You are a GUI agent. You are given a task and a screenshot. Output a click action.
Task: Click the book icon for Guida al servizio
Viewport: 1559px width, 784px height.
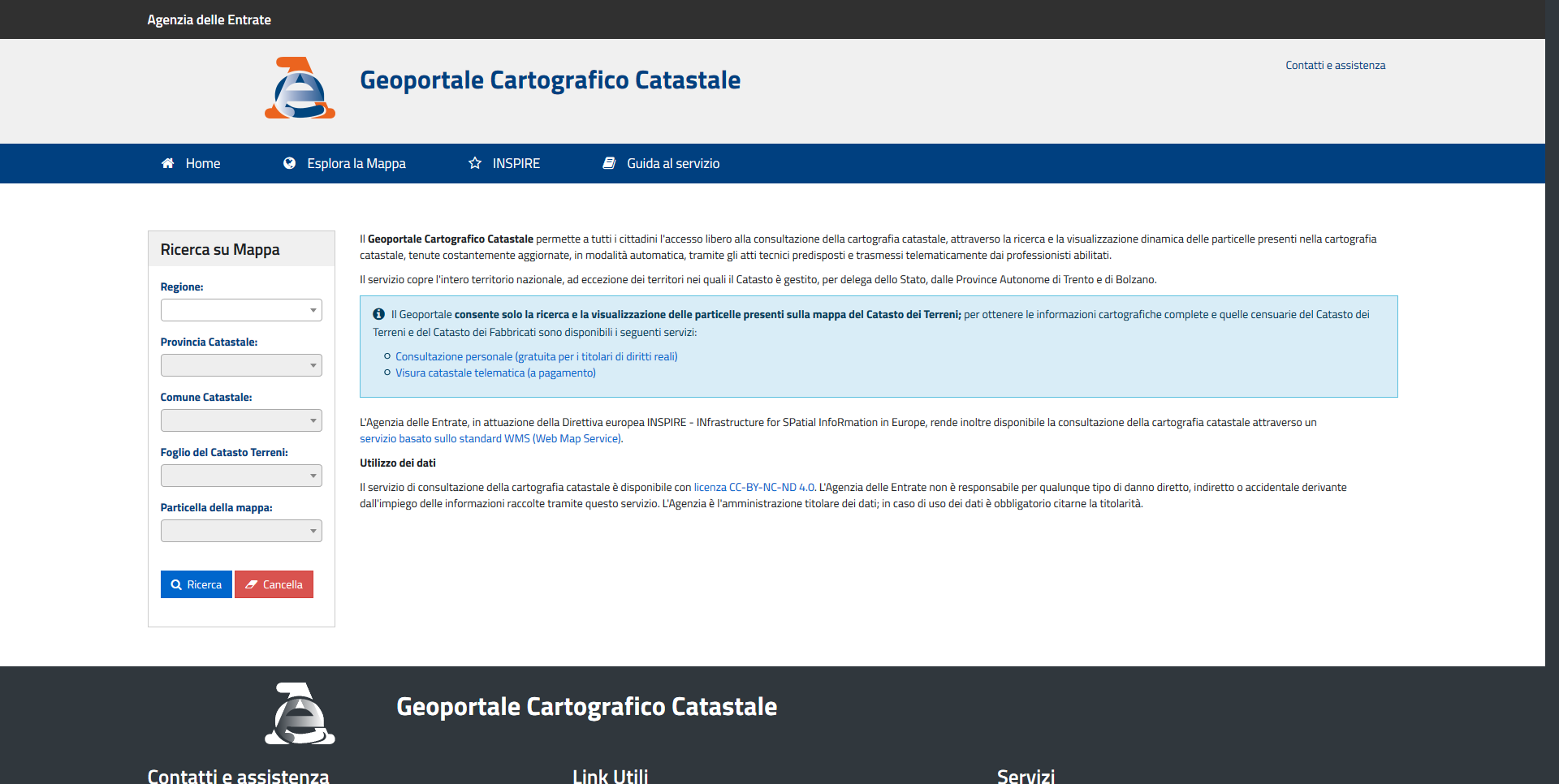click(609, 163)
